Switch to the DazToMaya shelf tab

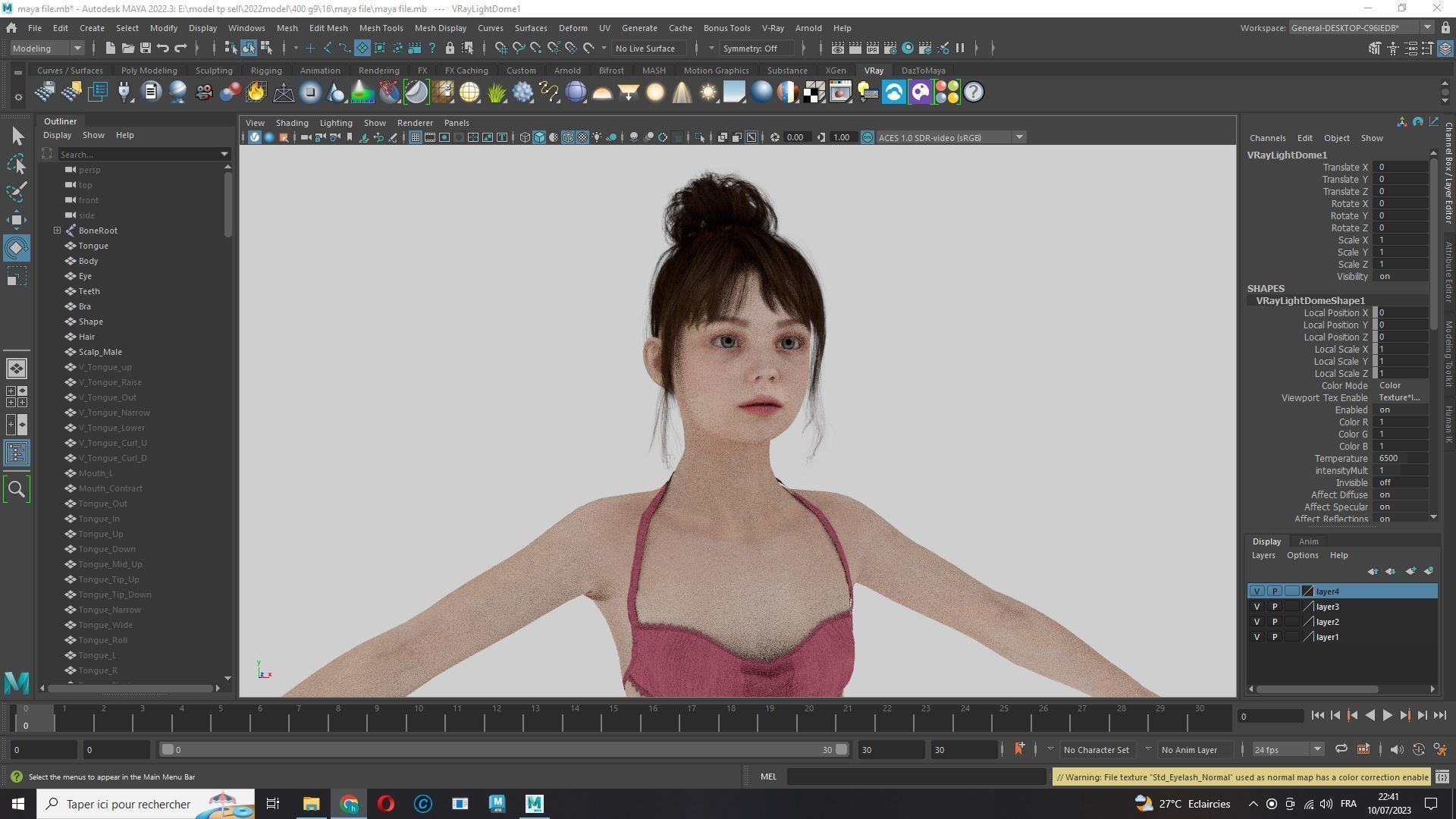(923, 71)
